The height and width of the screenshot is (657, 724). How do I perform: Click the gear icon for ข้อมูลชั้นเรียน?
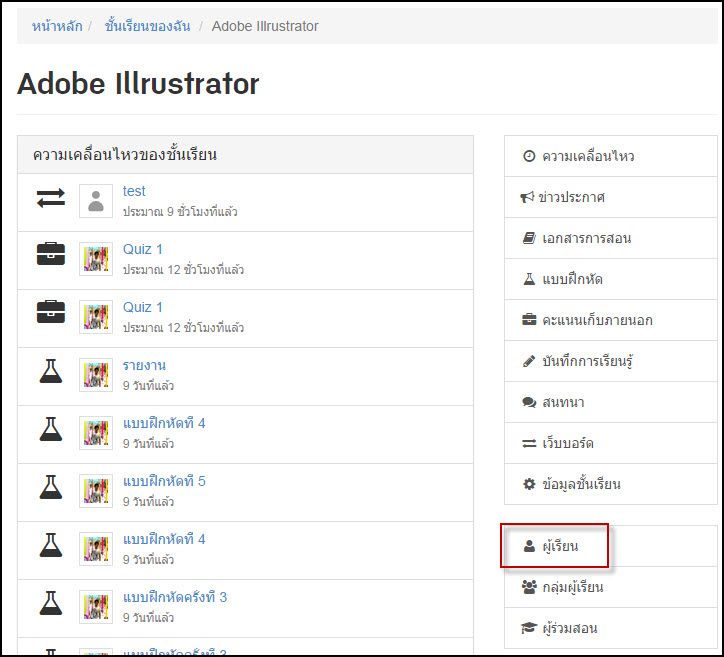529,484
